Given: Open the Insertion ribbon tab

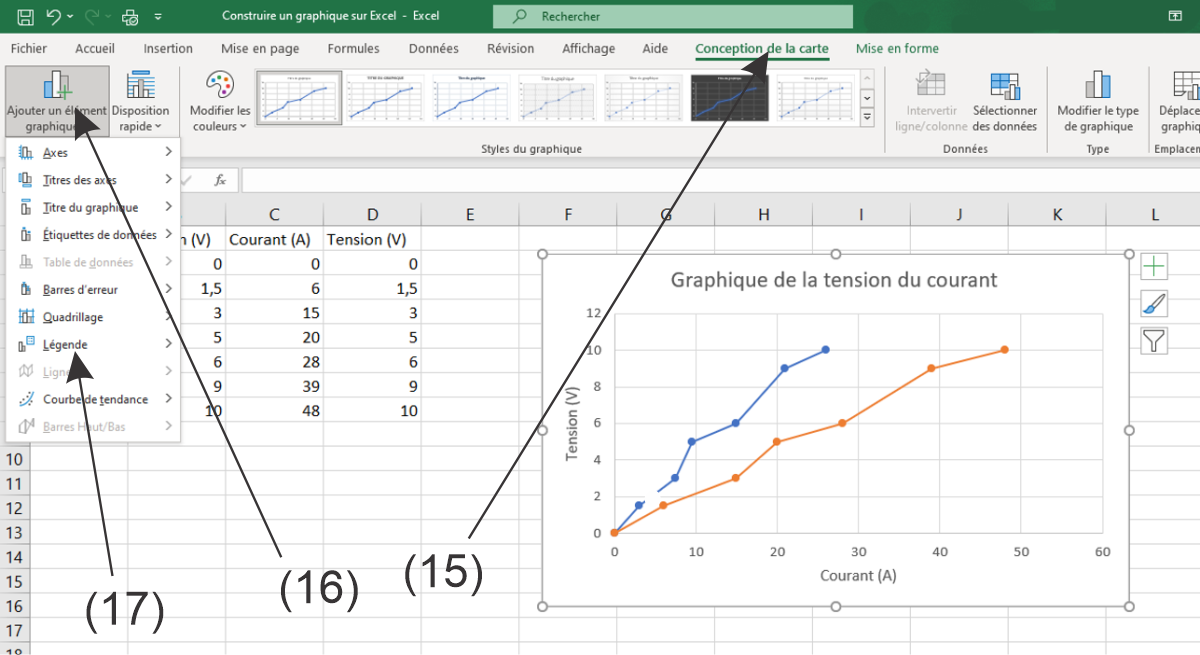Looking at the screenshot, I should [x=168, y=49].
